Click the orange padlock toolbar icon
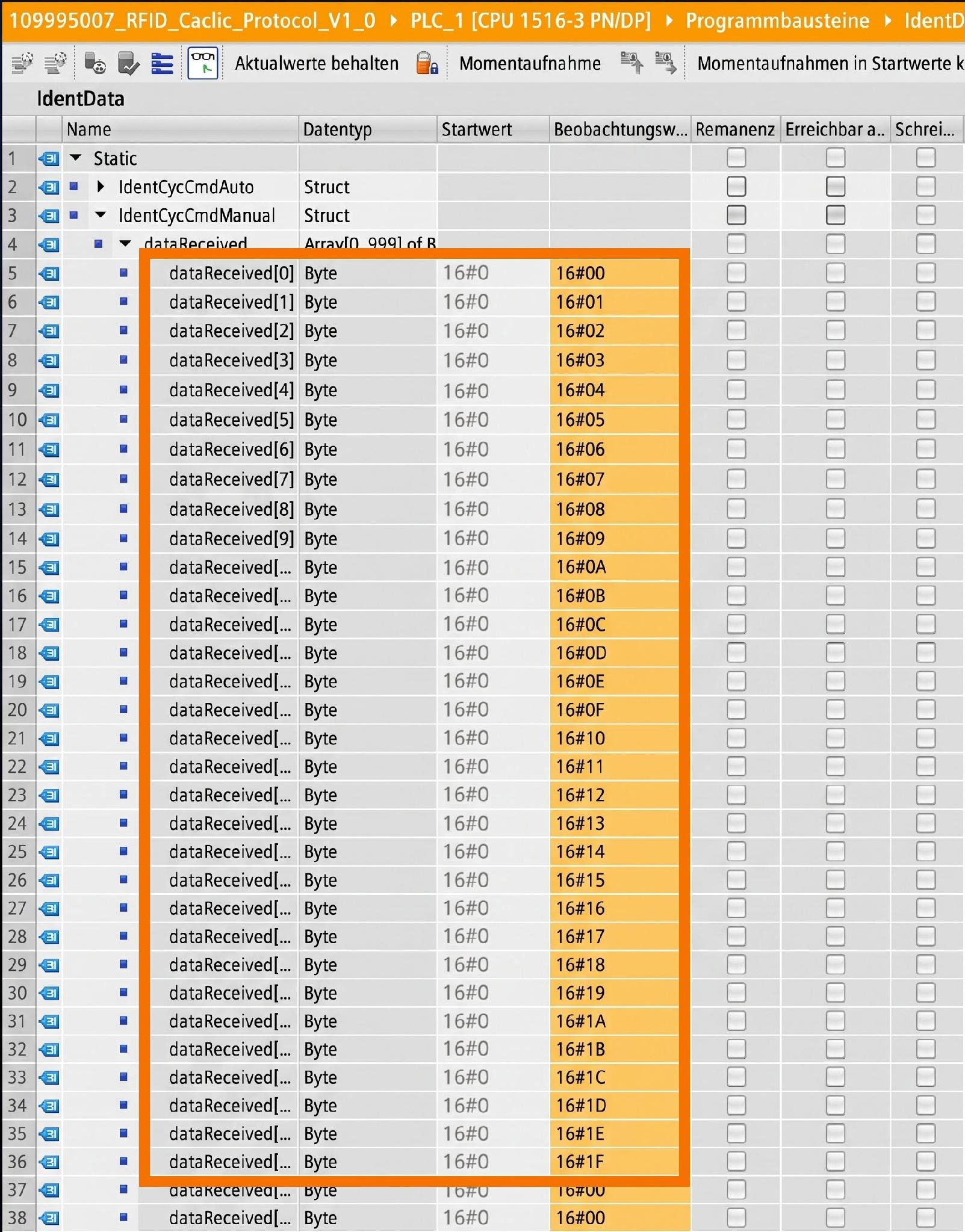This screenshot has height=1232, width=965. click(x=427, y=63)
